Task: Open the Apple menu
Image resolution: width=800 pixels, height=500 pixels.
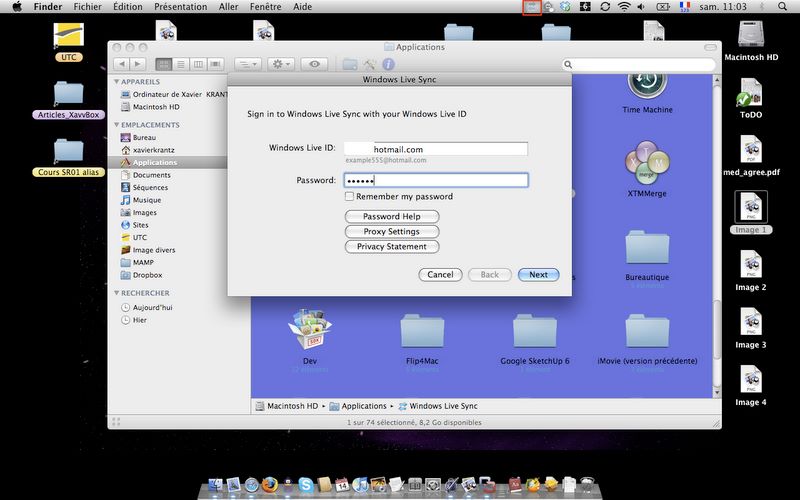Action: 17,7
